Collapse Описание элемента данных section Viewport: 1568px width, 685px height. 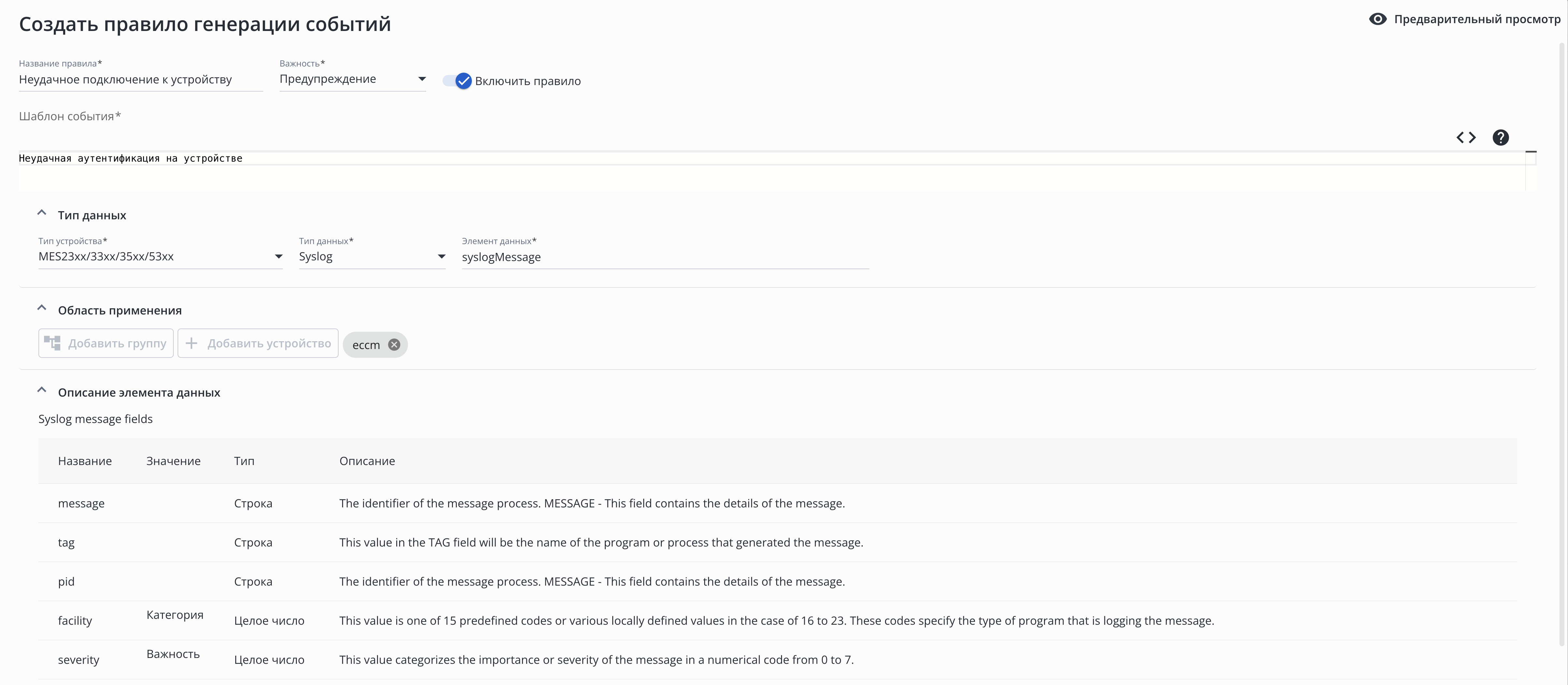(42, 390)
